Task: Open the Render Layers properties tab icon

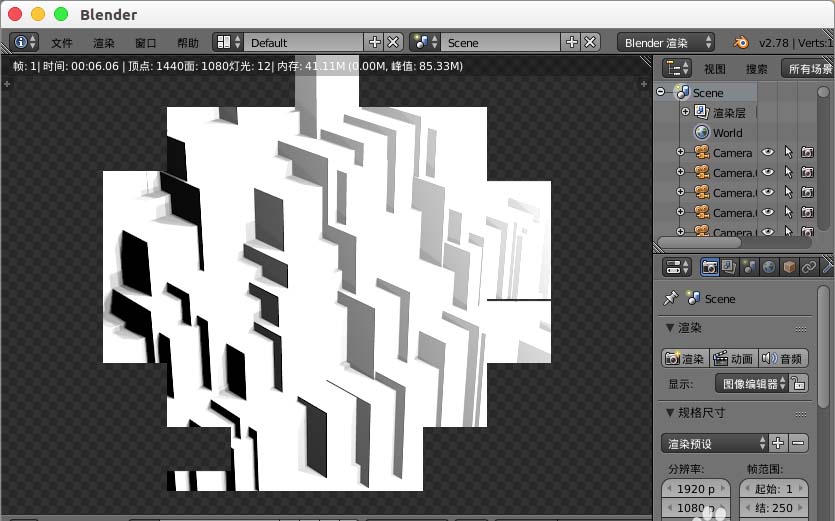Action: [729, 267]
